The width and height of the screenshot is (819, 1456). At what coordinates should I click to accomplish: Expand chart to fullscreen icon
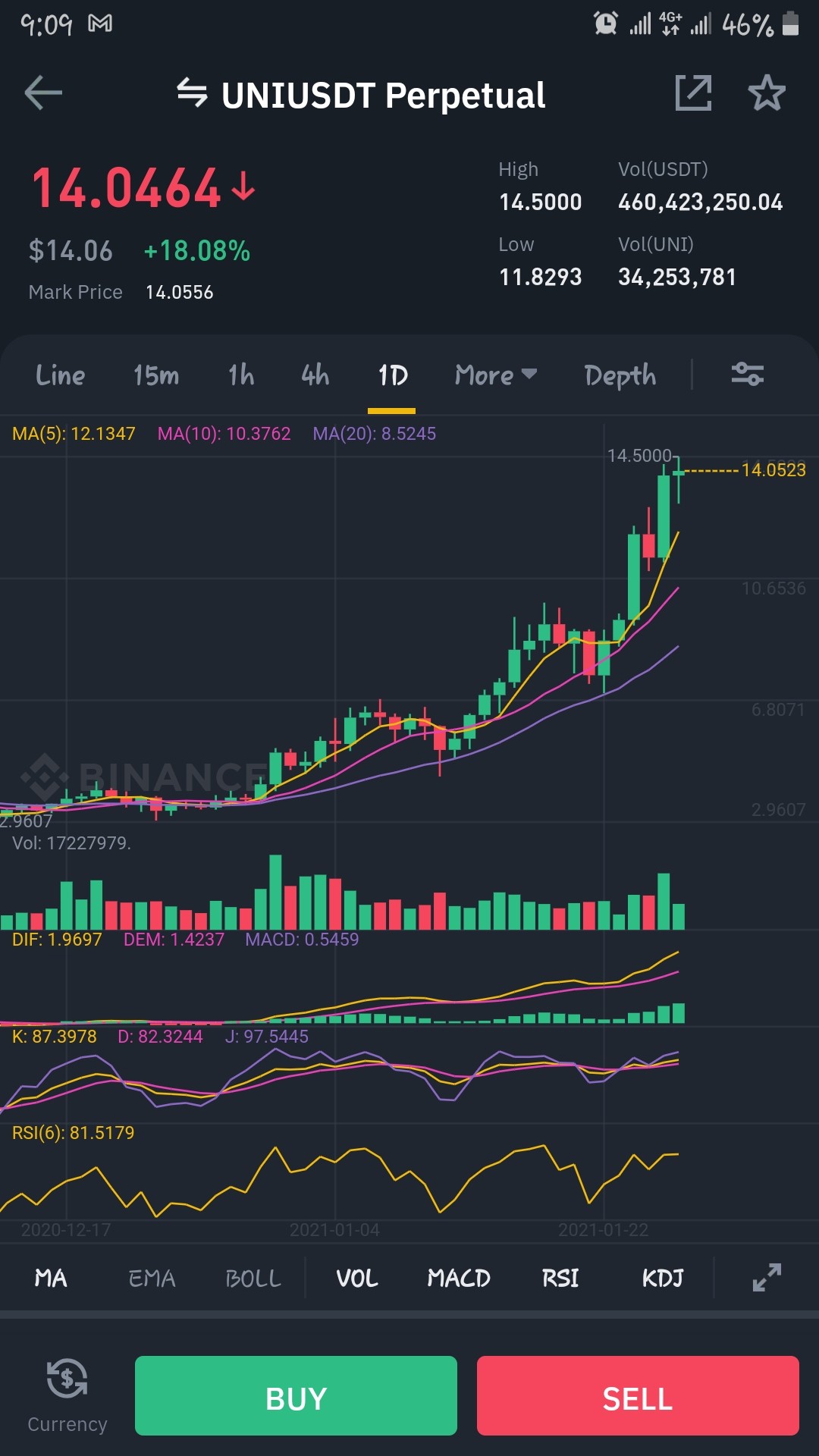click(767, 1278)
